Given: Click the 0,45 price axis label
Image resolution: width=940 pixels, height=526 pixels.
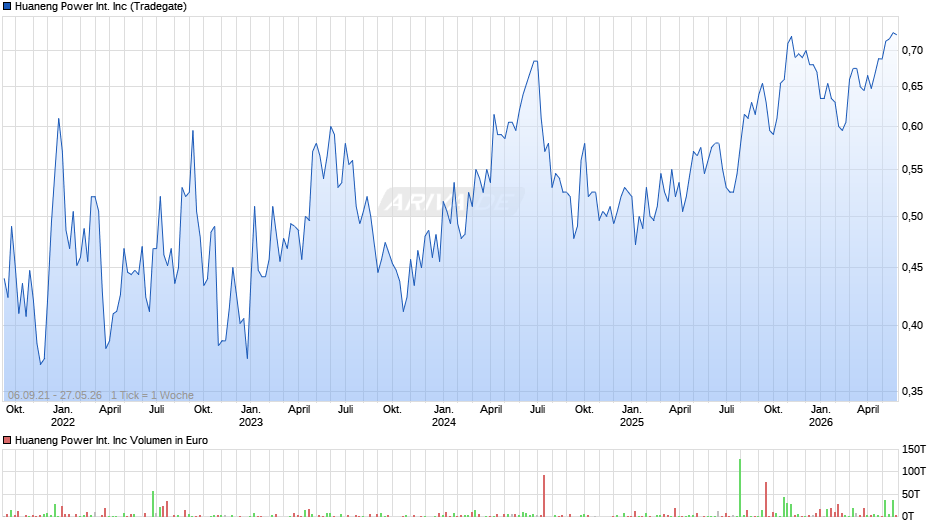Looking at the screenshot, I should coord(912,267).
